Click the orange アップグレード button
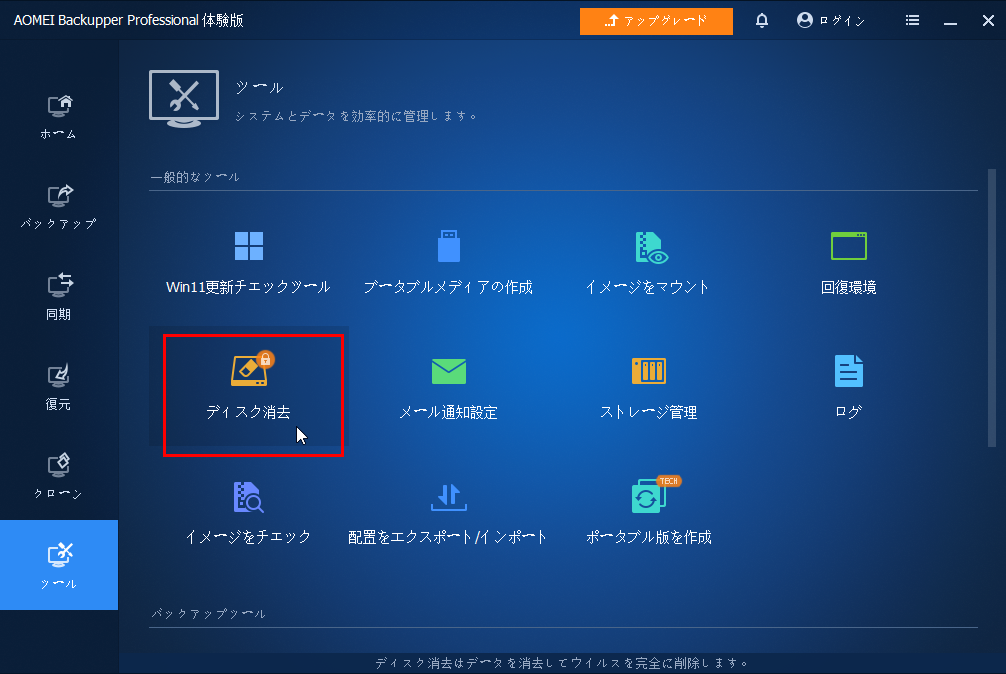 (656, 21)
